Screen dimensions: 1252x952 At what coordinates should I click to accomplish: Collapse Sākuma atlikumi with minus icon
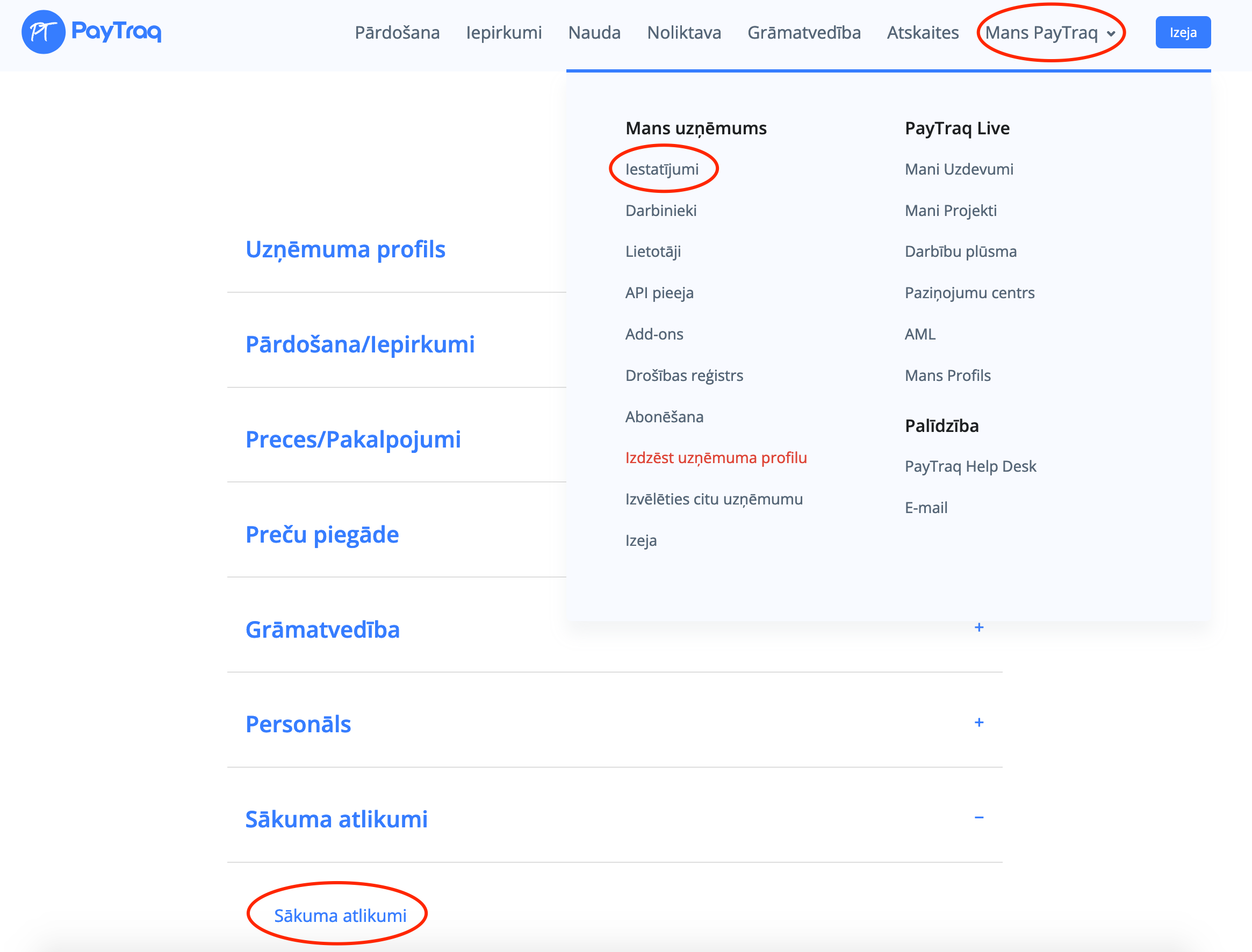(x=978, y=817)
